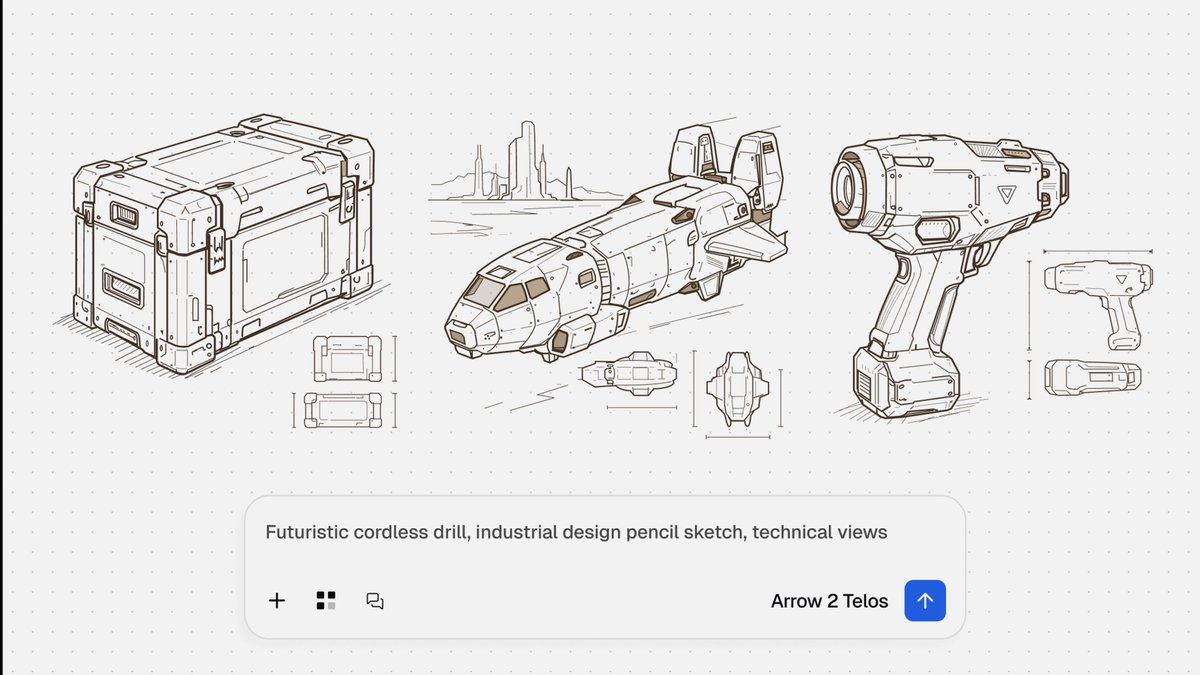The image size is (1200, 675).
Task: Click the chat bubbles icon
Action: 375,601
